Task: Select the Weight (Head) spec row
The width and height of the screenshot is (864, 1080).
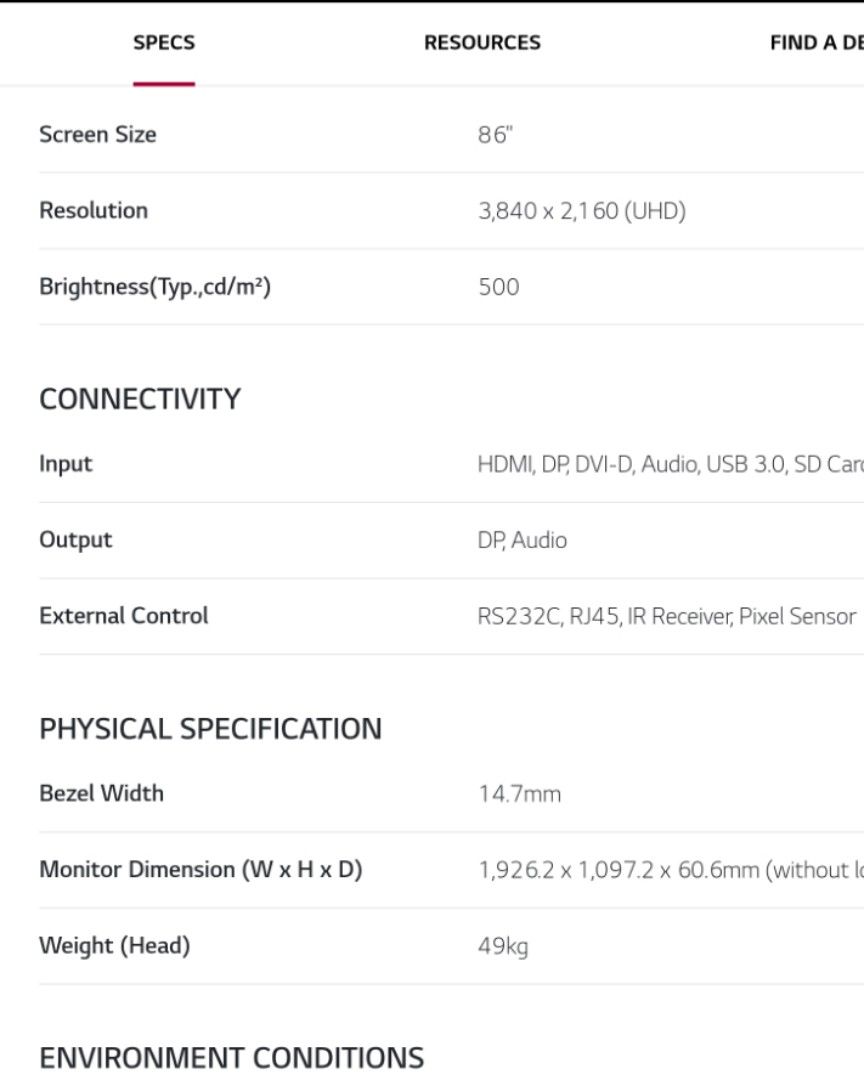Action: [114, 945]
